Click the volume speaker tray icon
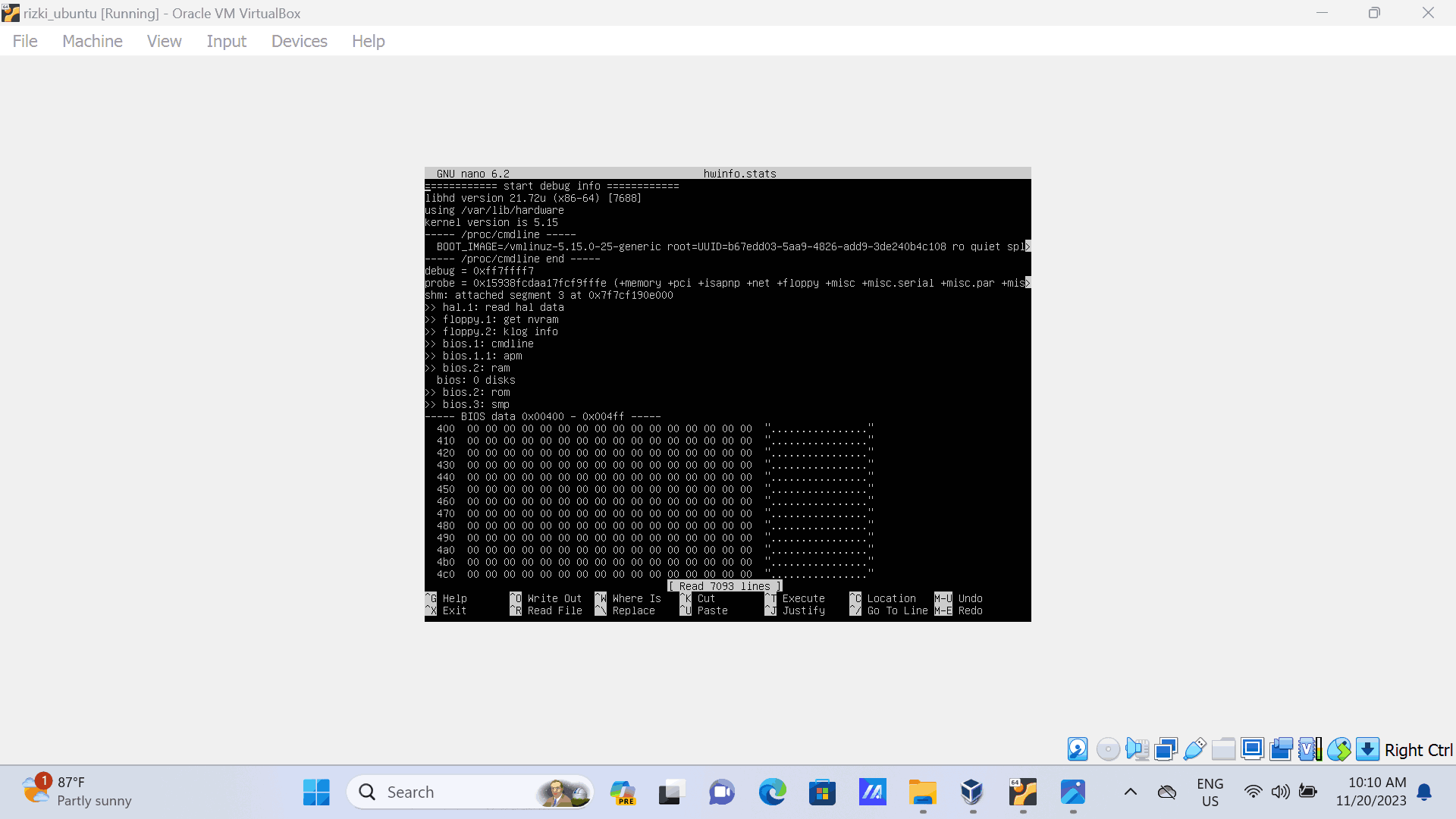The image size is (1456, 819). pos(1281,792)
